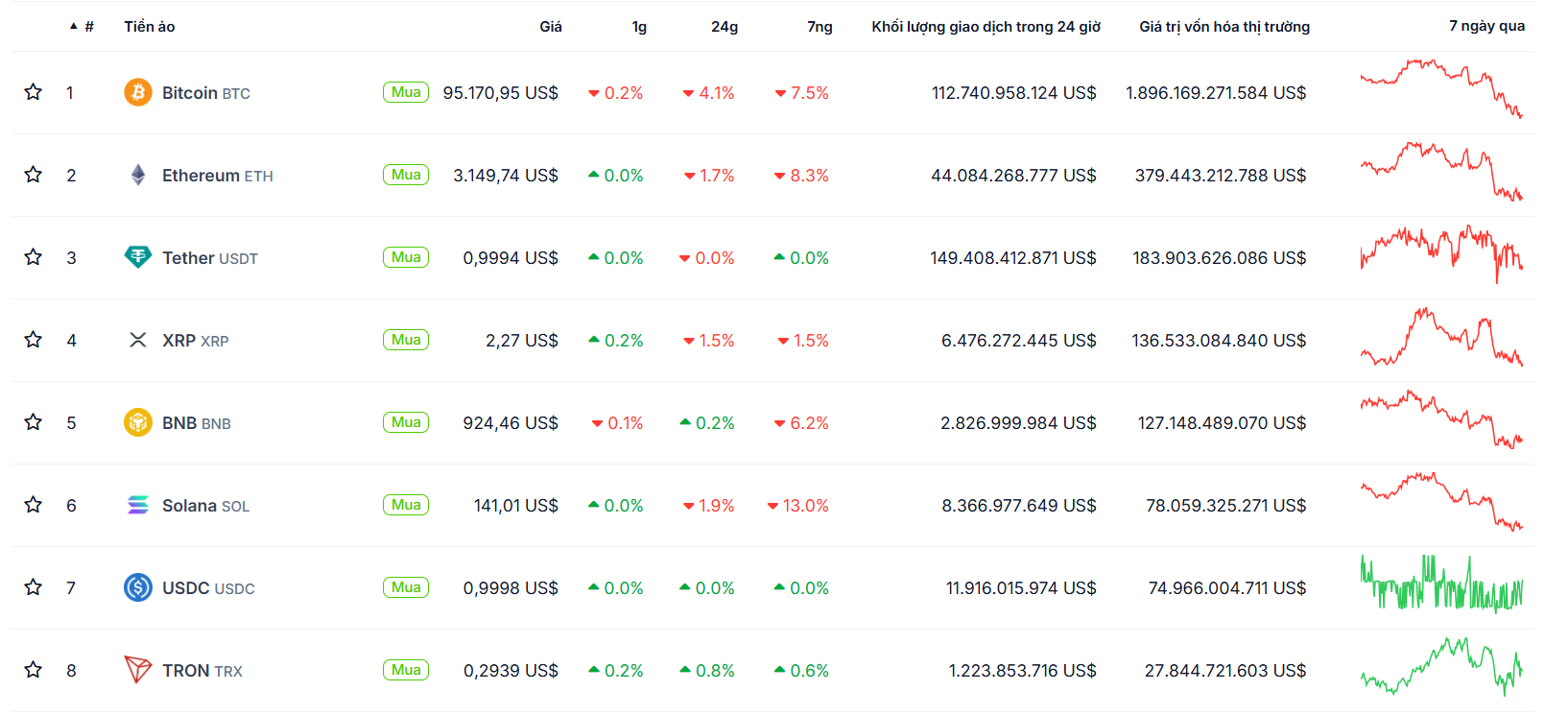
Task: Click the 7 ngày qua column header
Action: point(1486,26)
